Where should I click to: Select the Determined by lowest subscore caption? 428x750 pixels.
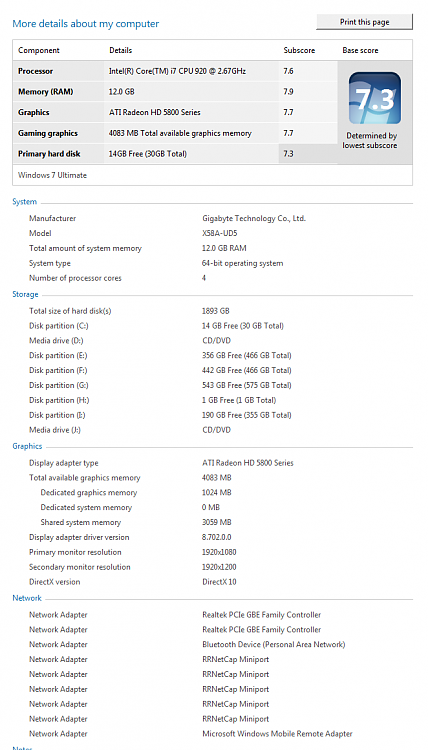pos(372,141)
